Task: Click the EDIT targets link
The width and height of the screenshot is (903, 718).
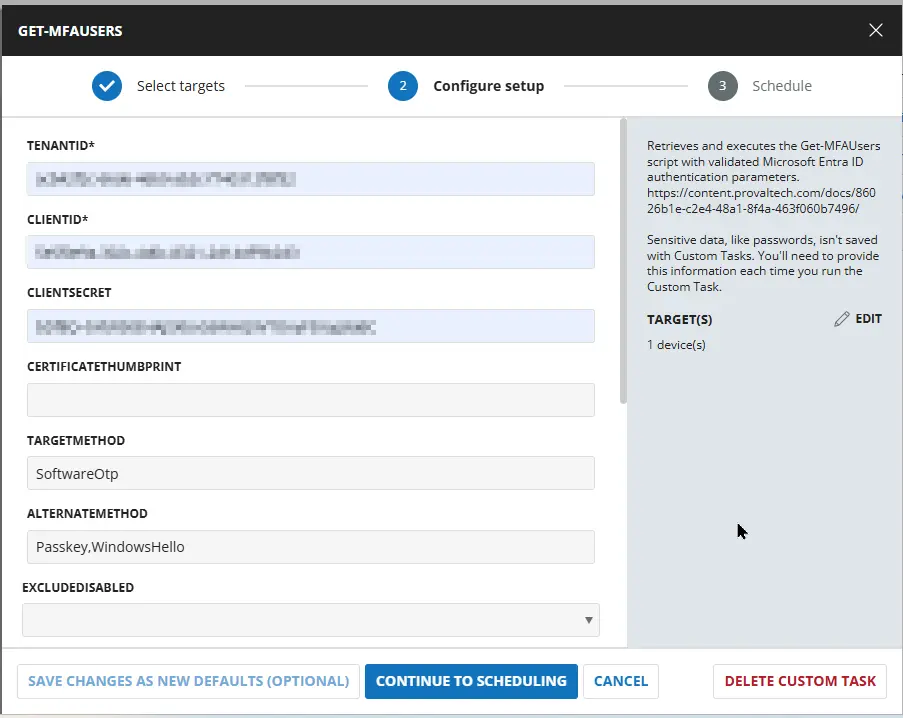Action: tap(868, 318)
